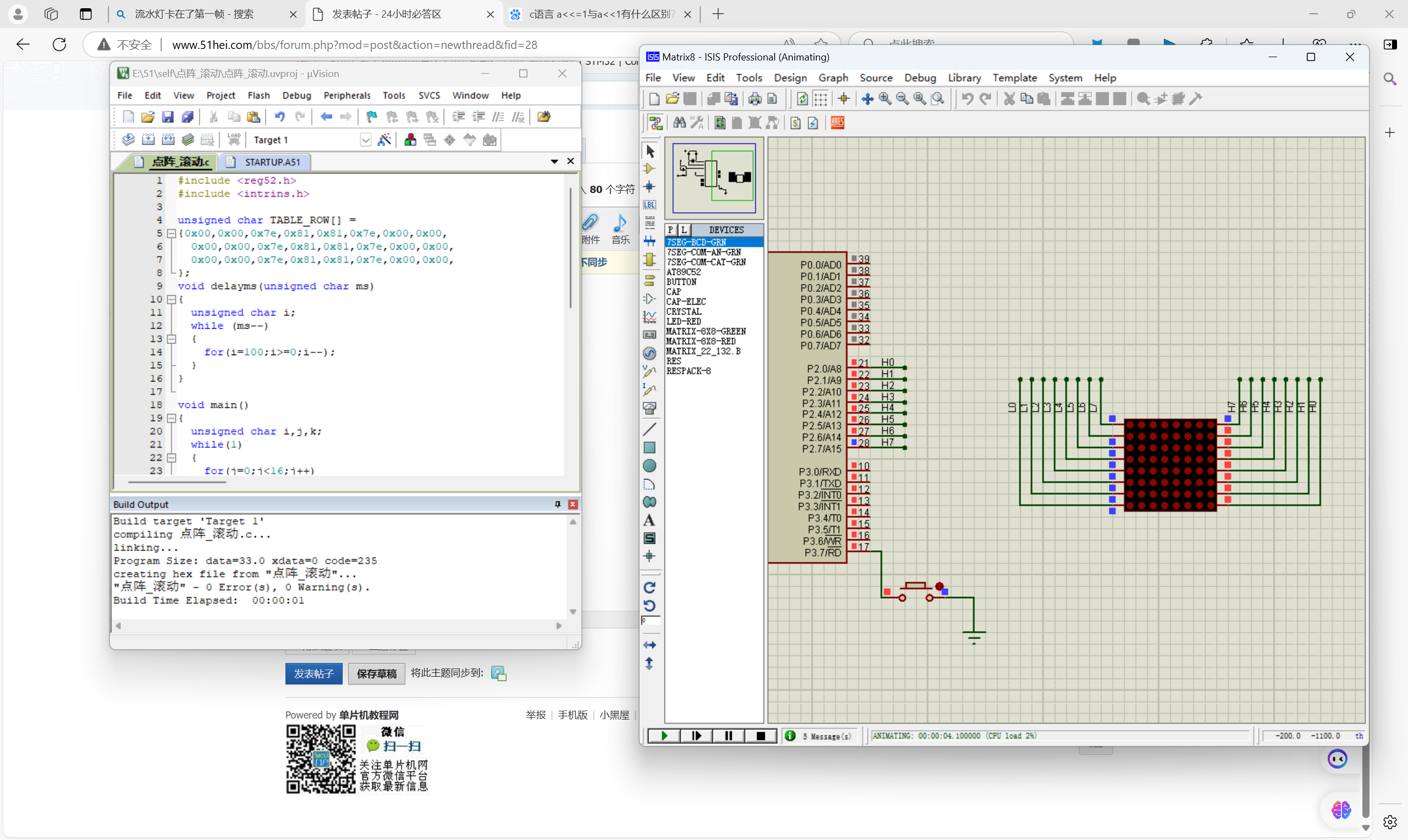The width and height of the screenshot is (1408, 840).
Task: Collapse the while block fold at line 13
Action: click(171, 339)
